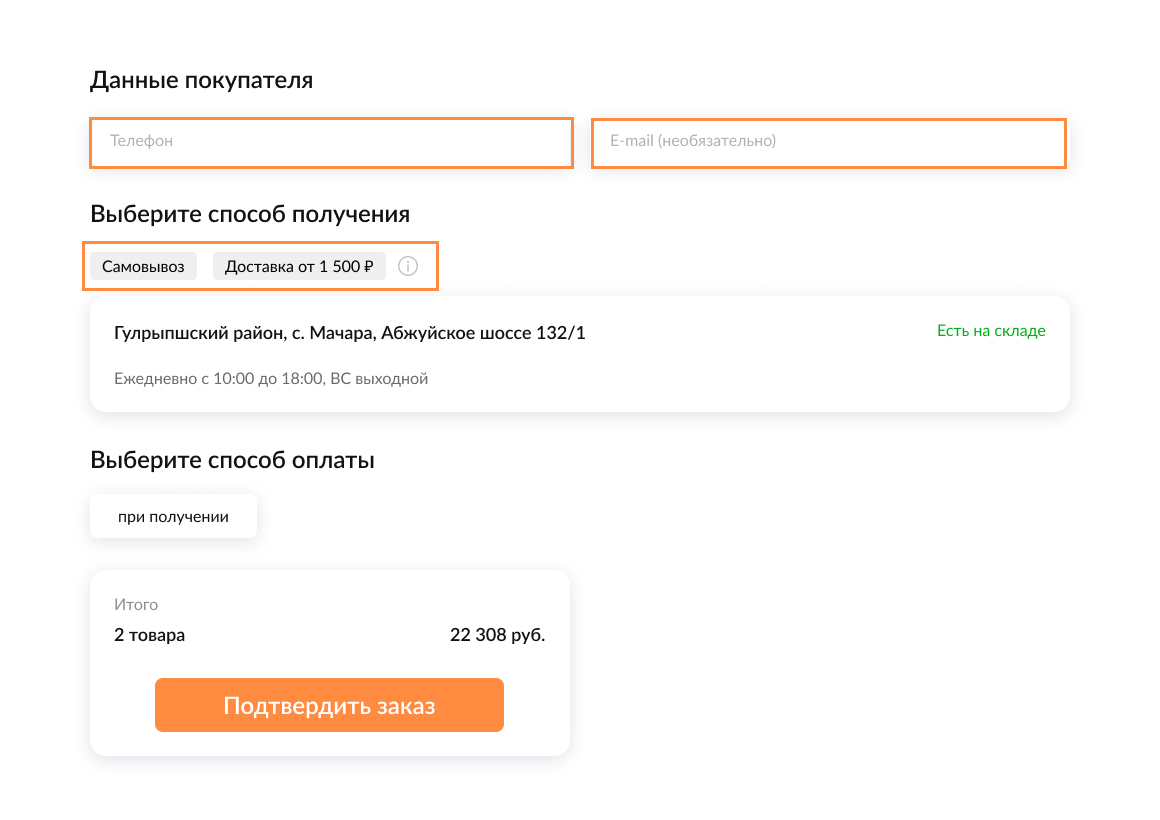Focus the Телефон input field
Viewport: 1160px width, 820px height.
click(x=331, y=142)
